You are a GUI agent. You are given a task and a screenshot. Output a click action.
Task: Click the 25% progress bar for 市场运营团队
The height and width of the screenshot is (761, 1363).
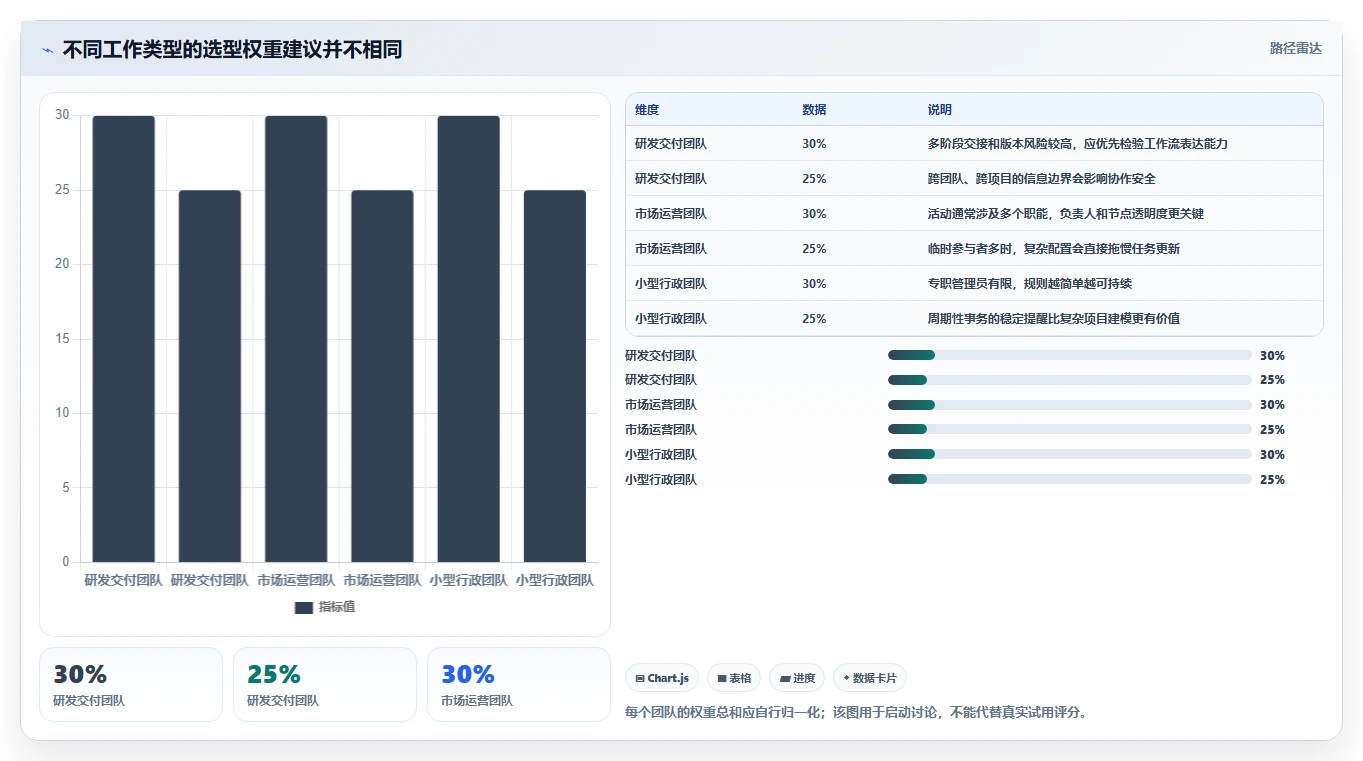[x=1070, y=430]
